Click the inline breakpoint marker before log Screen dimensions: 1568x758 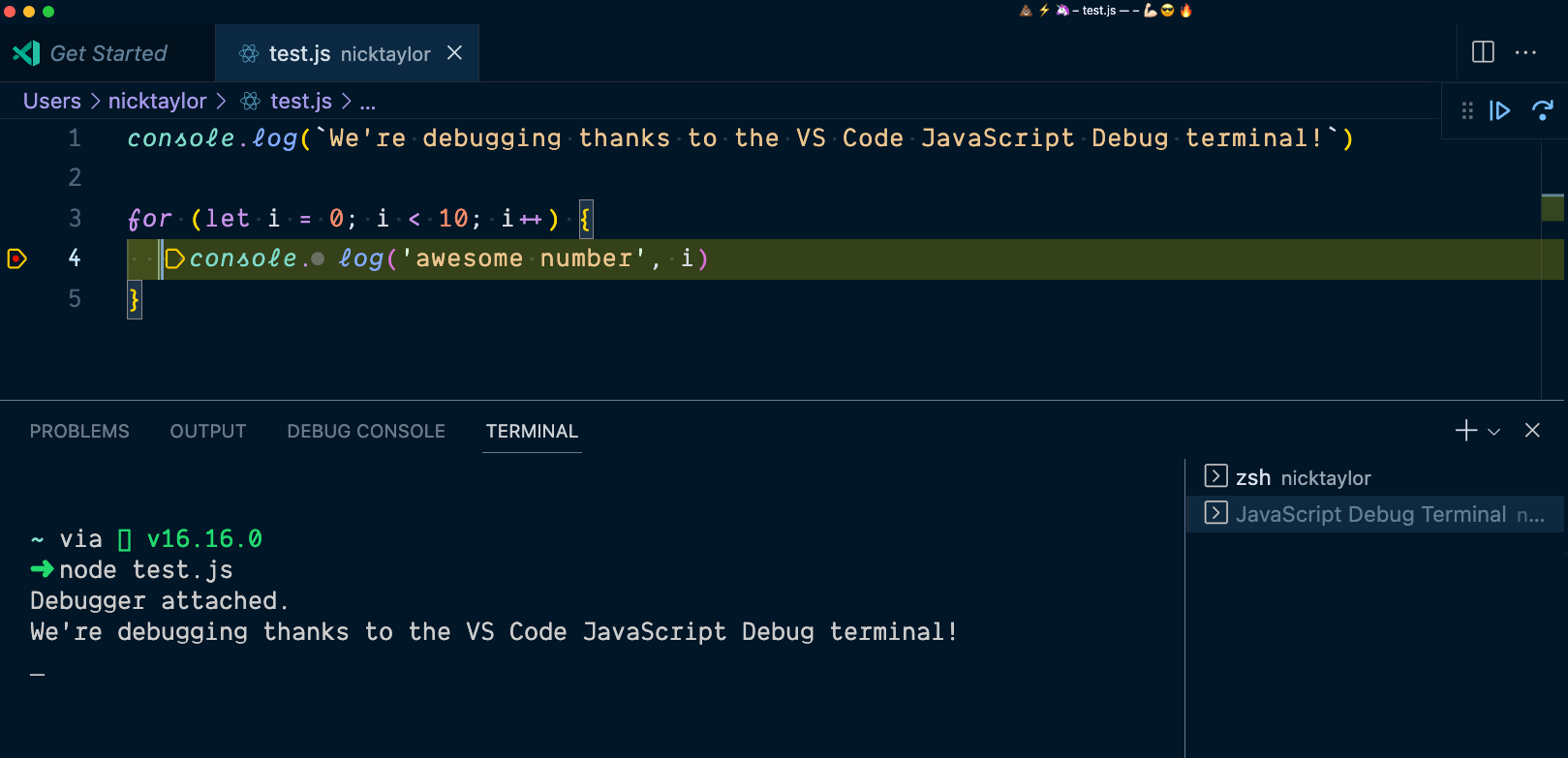(318, 258)
